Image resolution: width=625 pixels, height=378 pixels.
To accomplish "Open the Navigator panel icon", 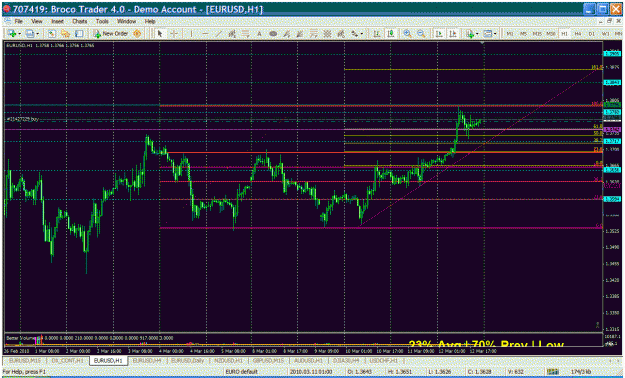I will pyautogui.click(x=65, y=34).
